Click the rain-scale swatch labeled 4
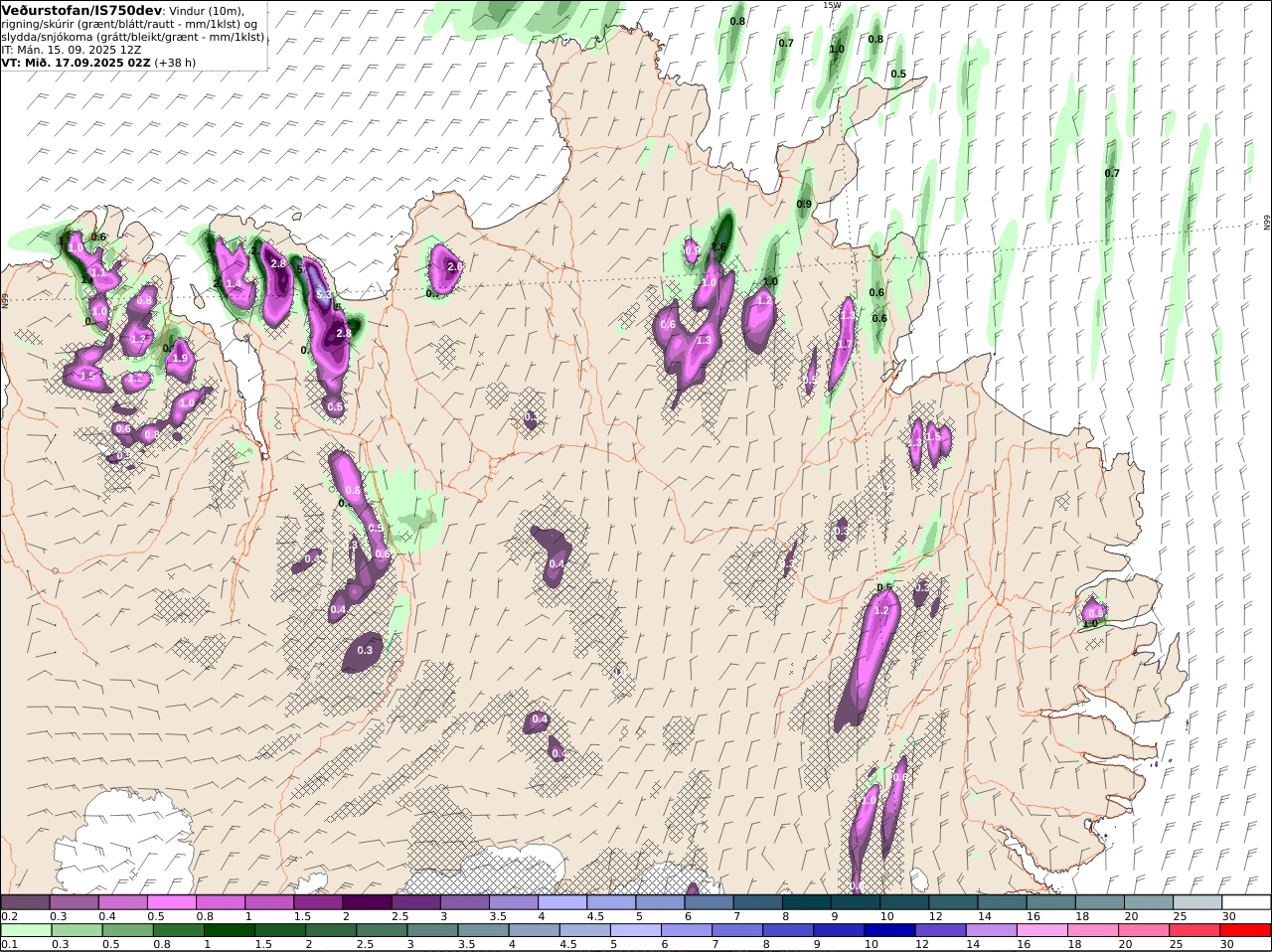 click(x=534, y=930)
